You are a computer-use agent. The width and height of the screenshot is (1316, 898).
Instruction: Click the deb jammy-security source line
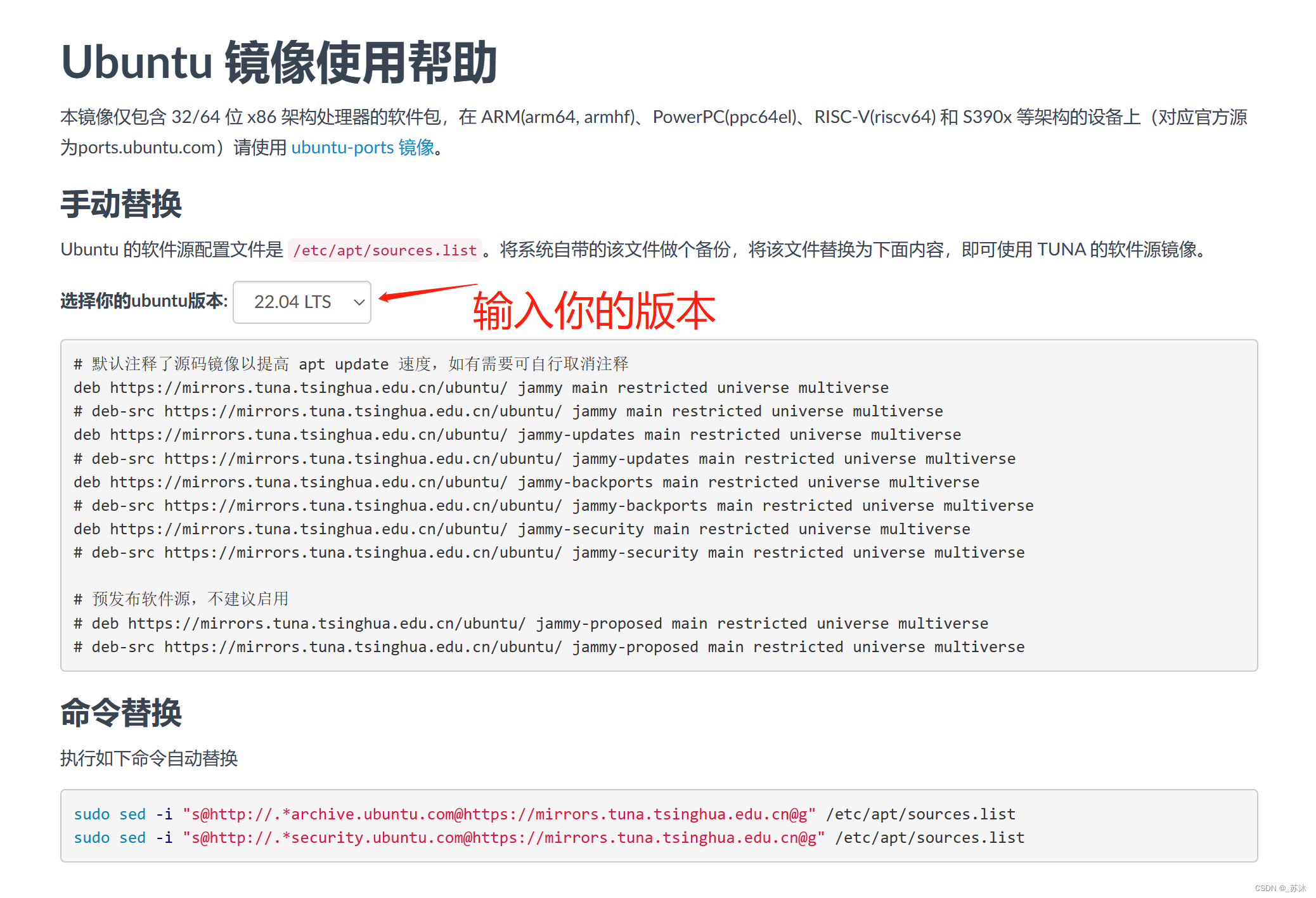[x=521, y=529]
